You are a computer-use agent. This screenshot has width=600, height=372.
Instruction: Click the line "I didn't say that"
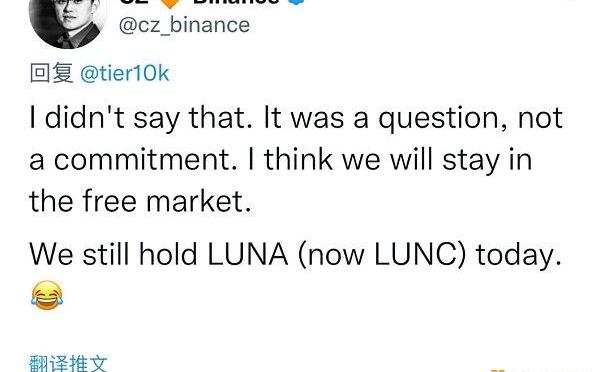pyautogui.click(x=141, y=118)
